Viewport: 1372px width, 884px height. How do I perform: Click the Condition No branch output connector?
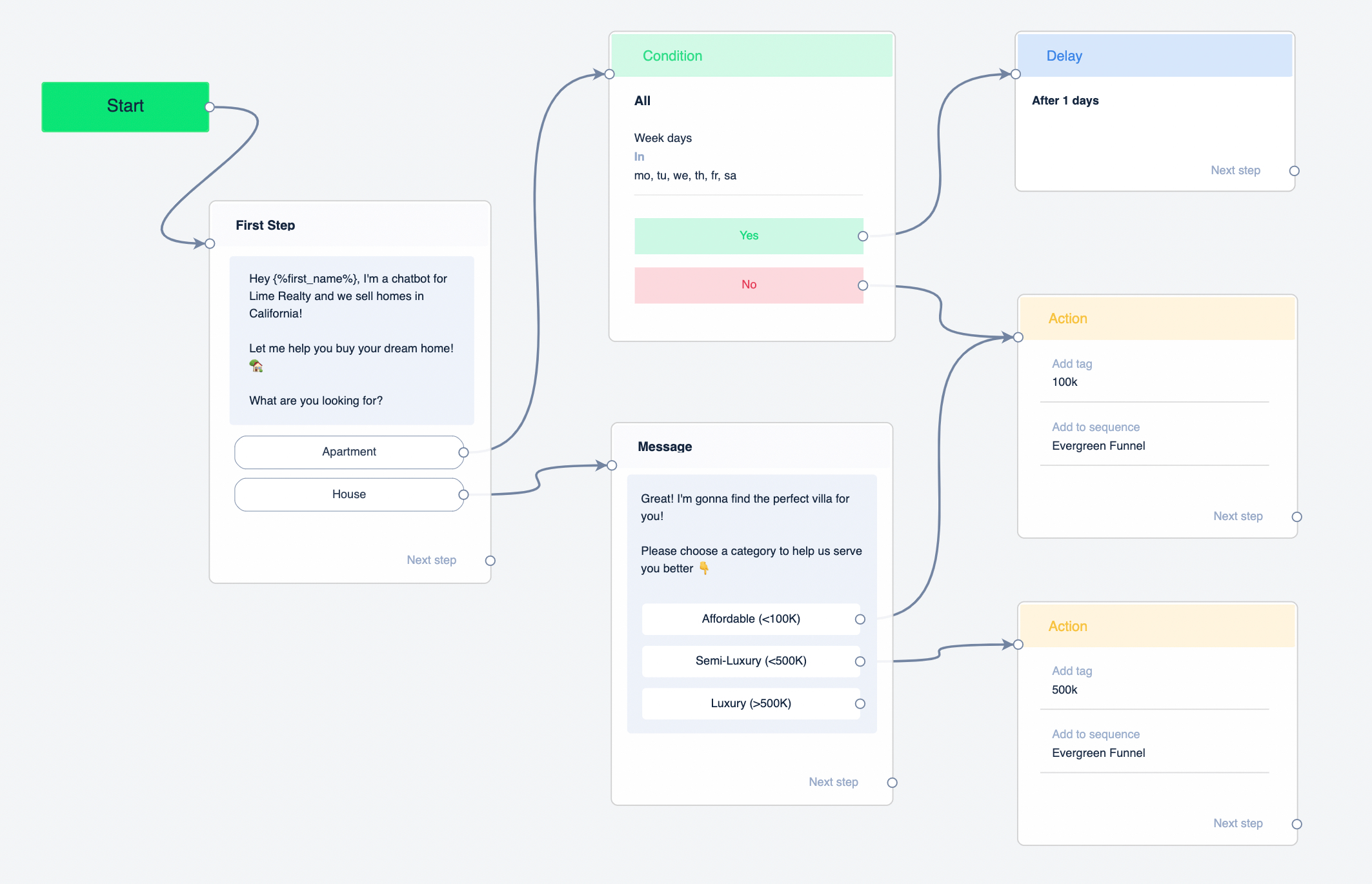point(863,285)
